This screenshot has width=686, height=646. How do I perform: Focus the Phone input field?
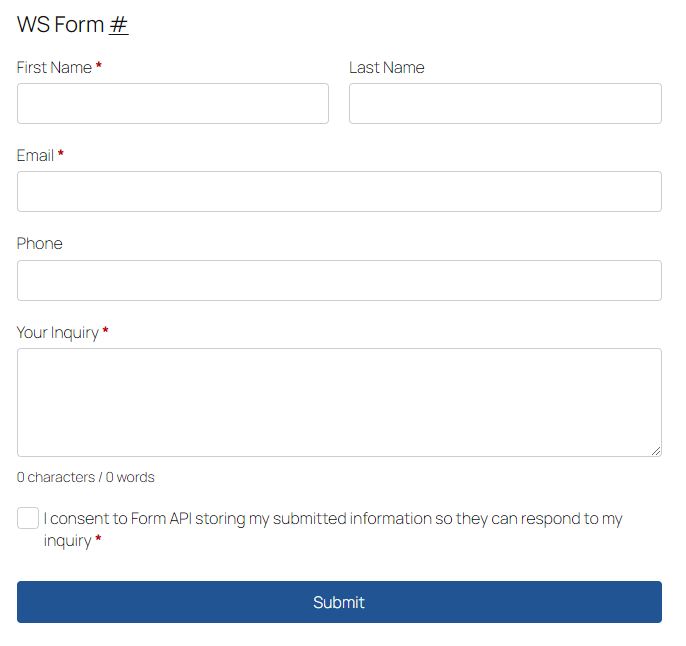[339, 281]
